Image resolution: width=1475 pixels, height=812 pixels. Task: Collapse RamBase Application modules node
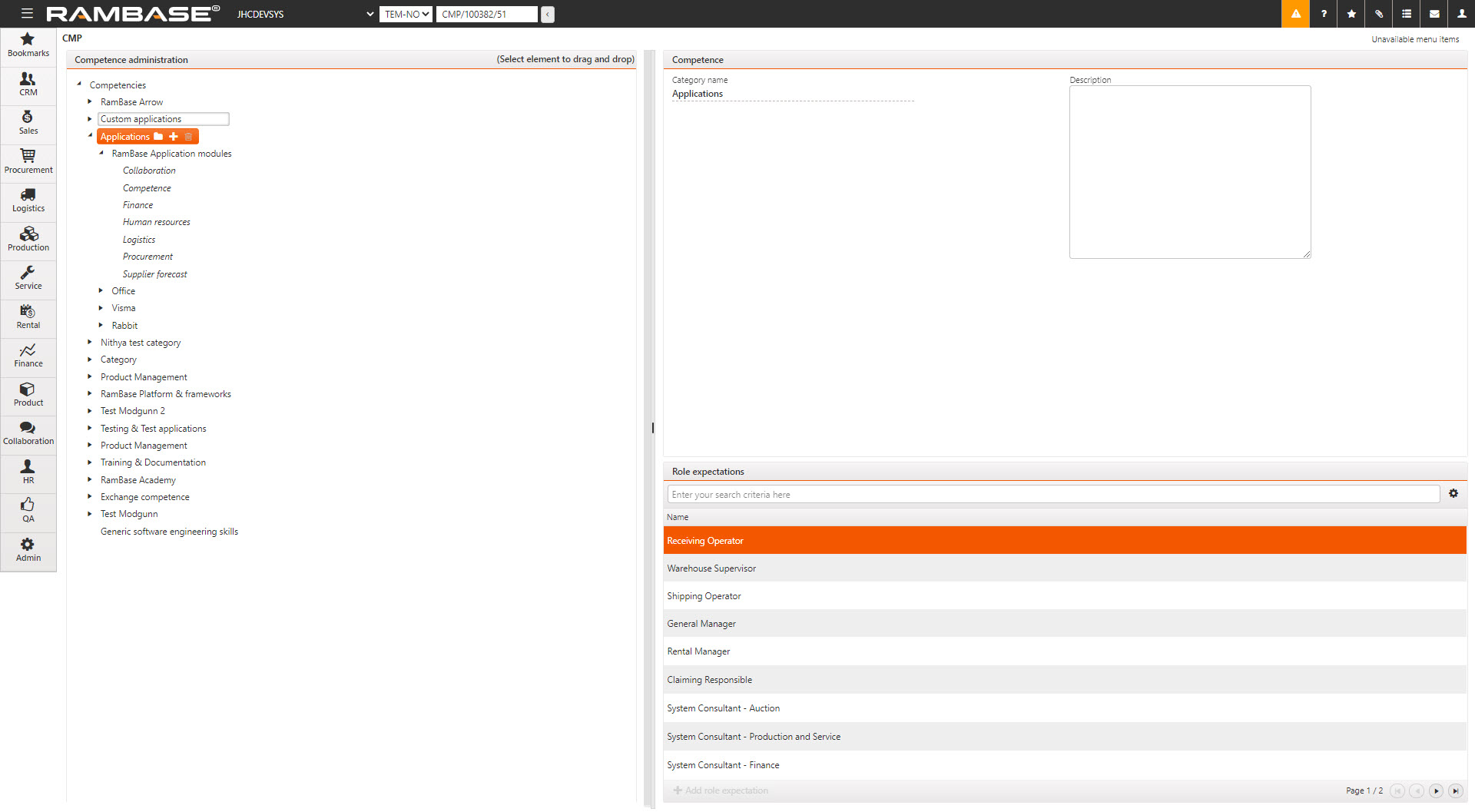pos(101,153)
